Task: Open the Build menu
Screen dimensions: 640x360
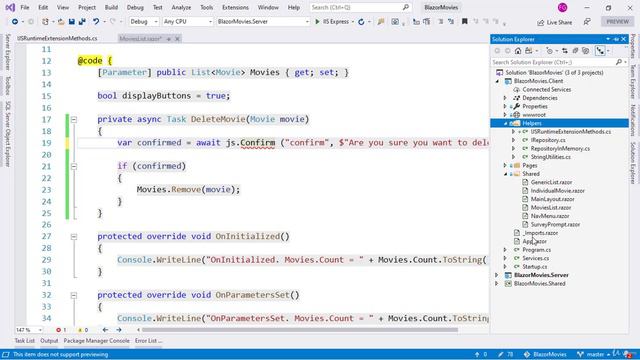Action: click(x=111, y=7)
